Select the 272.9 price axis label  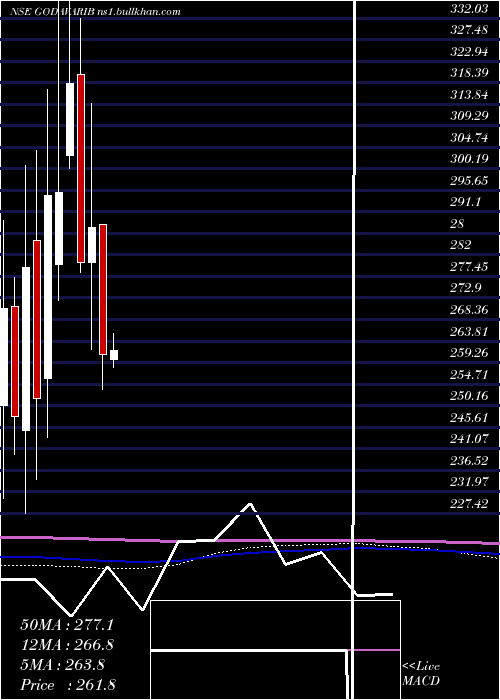[465, 288]
